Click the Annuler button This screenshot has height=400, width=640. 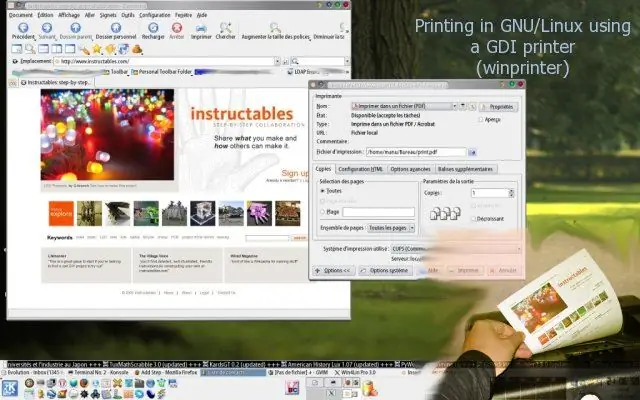[x=504, y=271]
